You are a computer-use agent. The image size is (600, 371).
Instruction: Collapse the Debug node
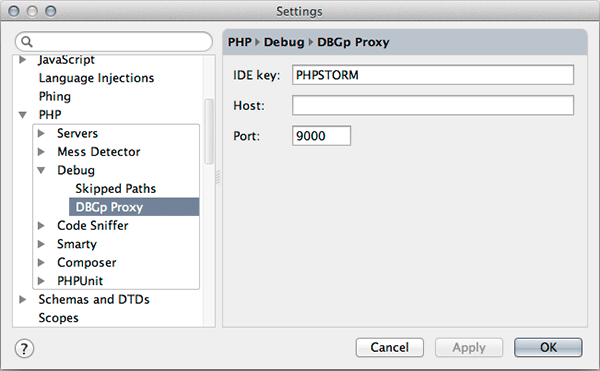point(41,170)
